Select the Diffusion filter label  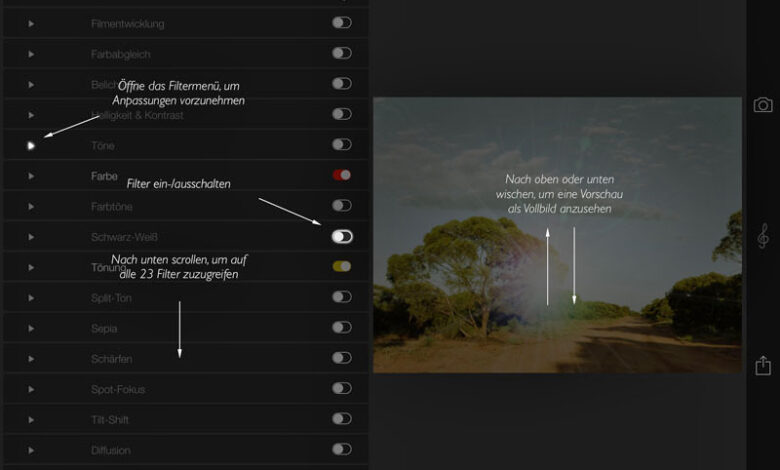[x=111, y=451]
